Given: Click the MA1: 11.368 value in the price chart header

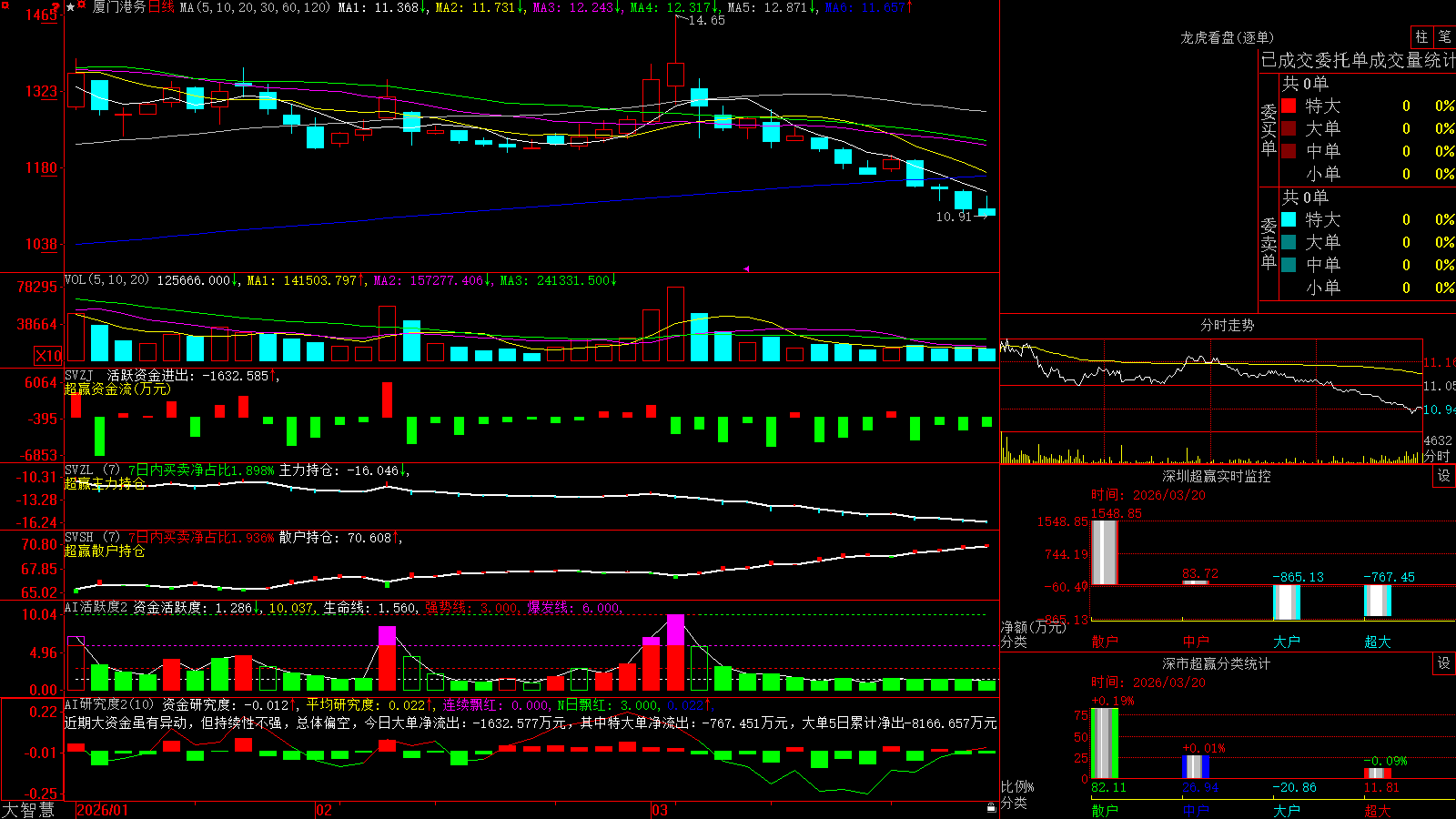Looking at the screenshot, I should (x=379, y=7).
